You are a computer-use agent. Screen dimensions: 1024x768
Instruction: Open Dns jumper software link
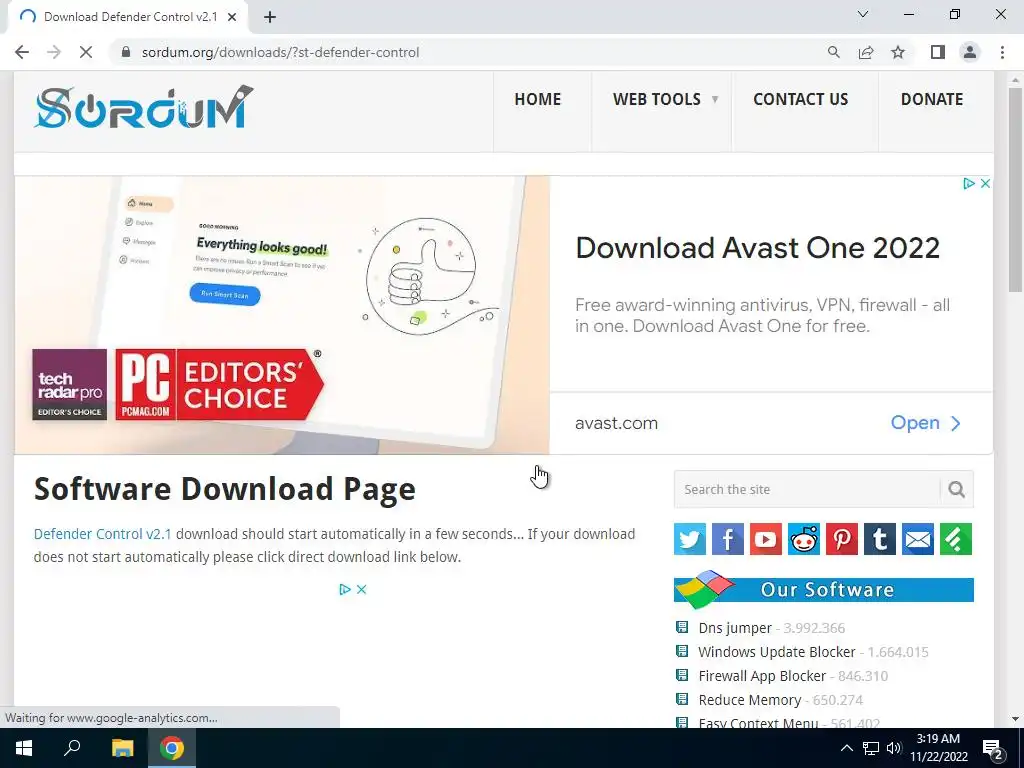(x=735, y=628)
